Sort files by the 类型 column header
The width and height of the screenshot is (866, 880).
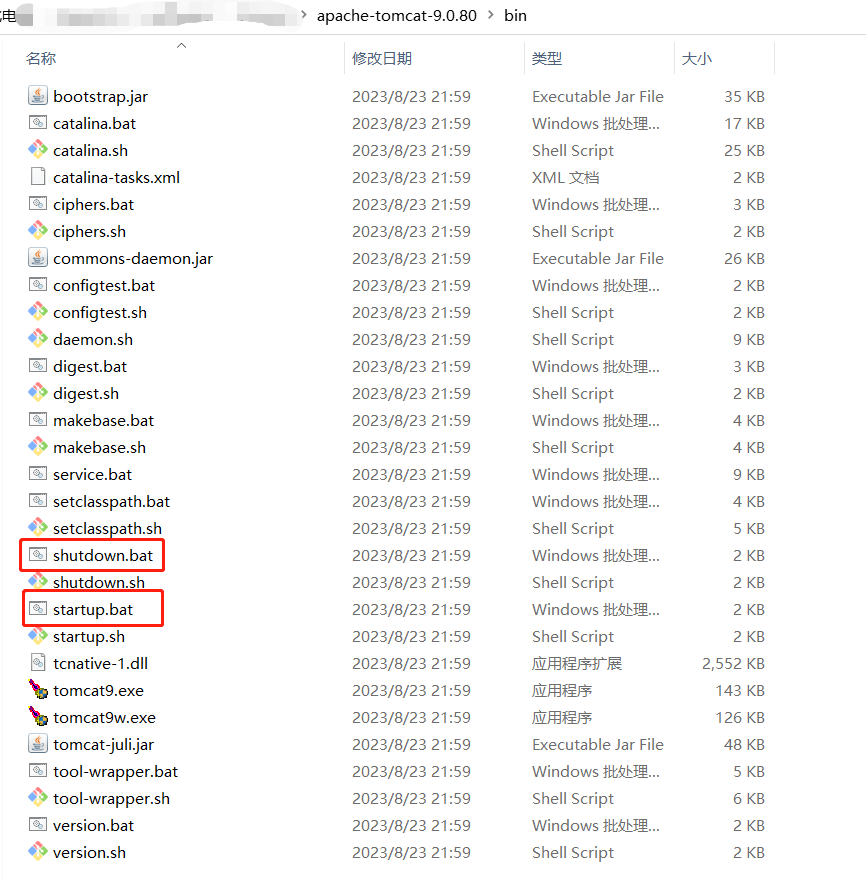(x=547, y=58)
